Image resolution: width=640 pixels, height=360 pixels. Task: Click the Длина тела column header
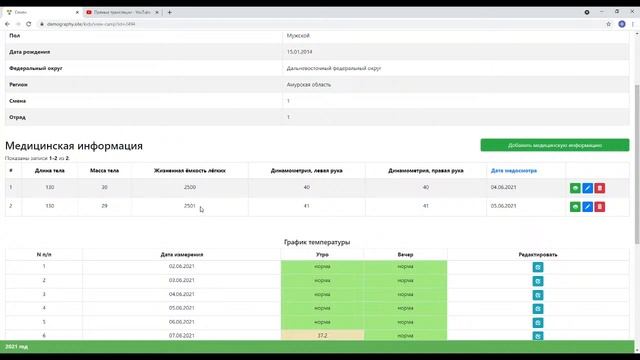coord(49,171)
